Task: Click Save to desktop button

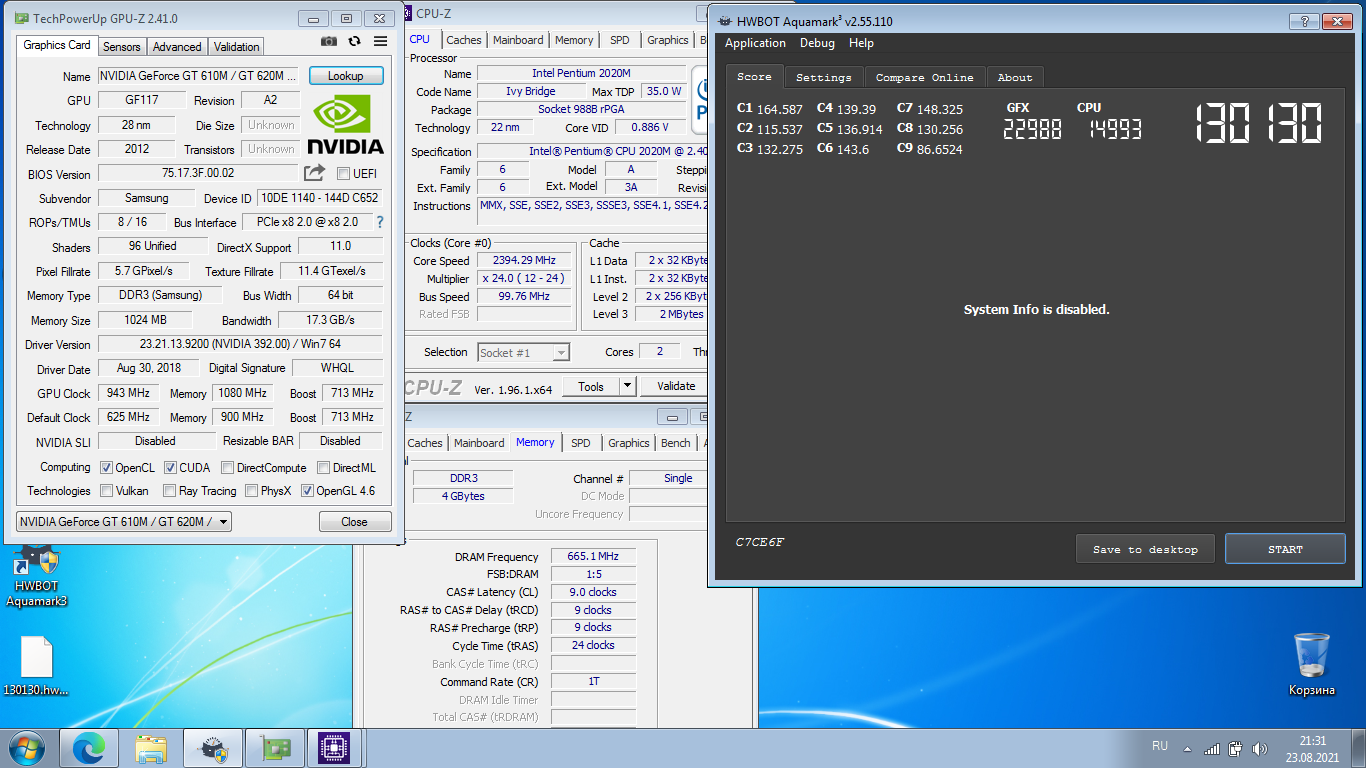Action: point(1145,549)
